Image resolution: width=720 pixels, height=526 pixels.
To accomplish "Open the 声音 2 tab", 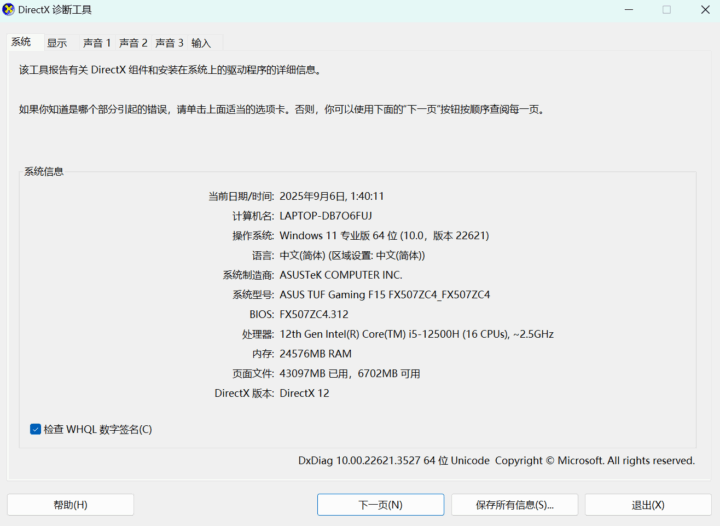I will coord(133,43).
